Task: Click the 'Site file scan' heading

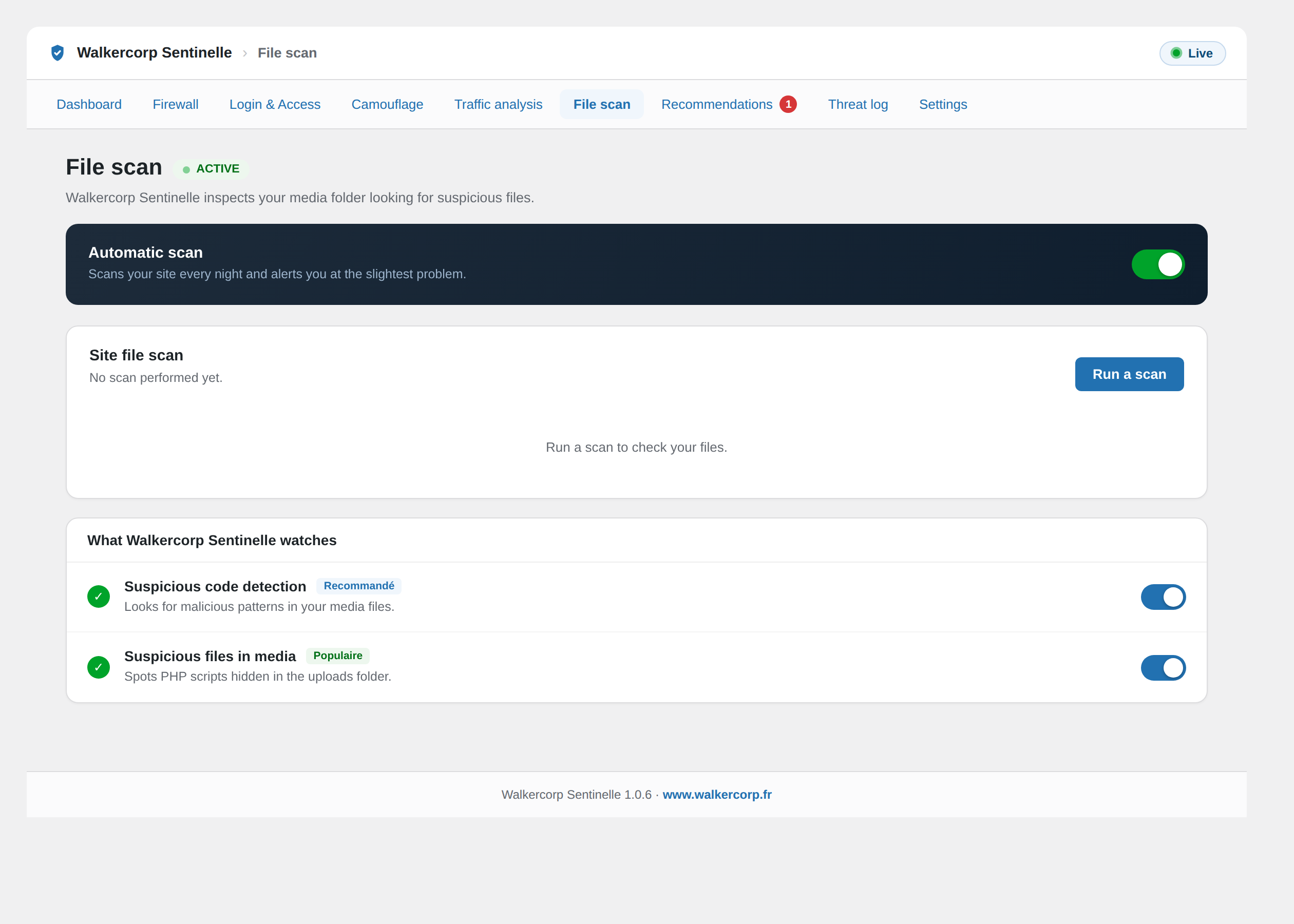Action: pyautogui.click(x=136, y=355)
